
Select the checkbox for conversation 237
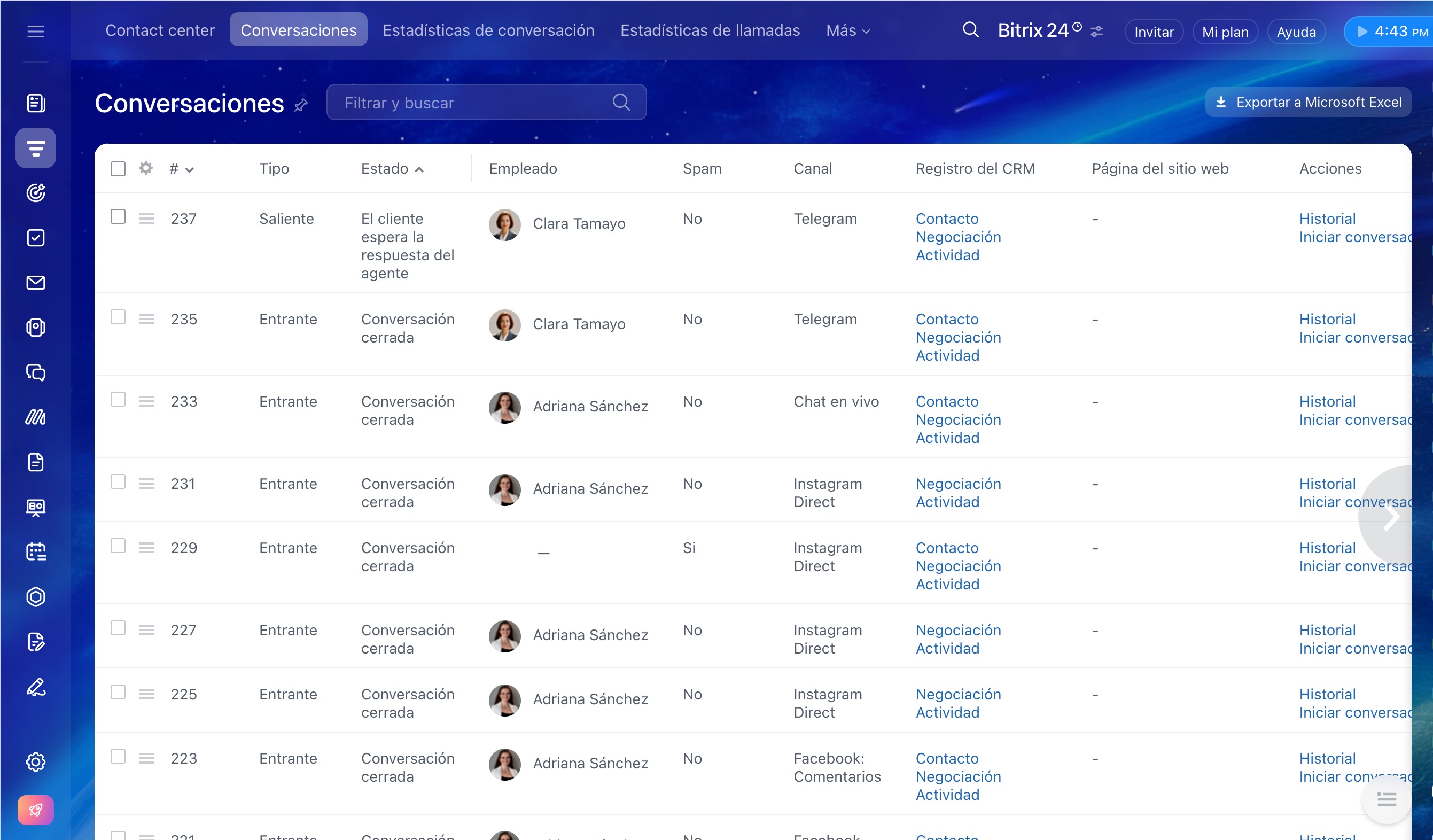[118, 217]
